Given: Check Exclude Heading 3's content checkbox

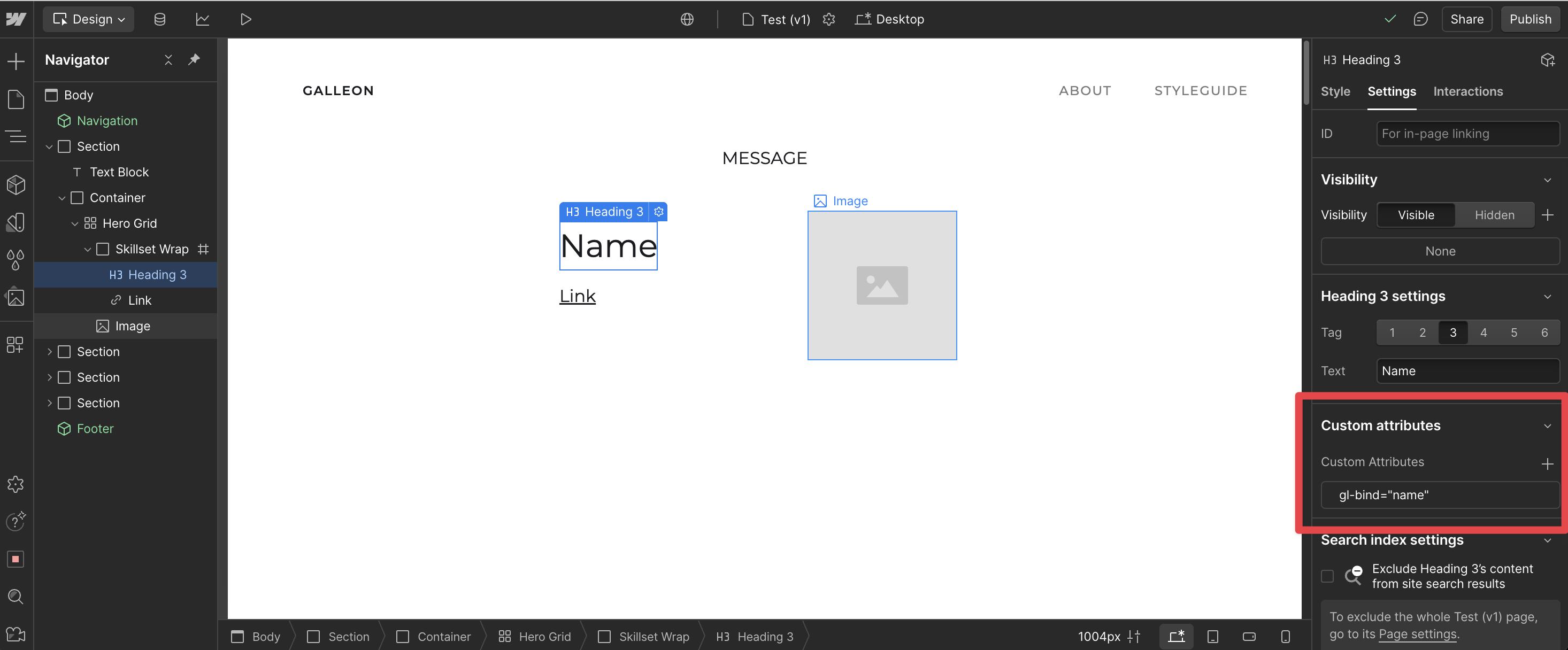Looking at the screenshot, I should (1327, 576).
